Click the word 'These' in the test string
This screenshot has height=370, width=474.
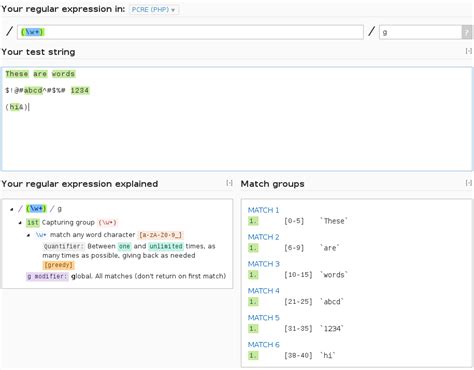click(17, 74)
